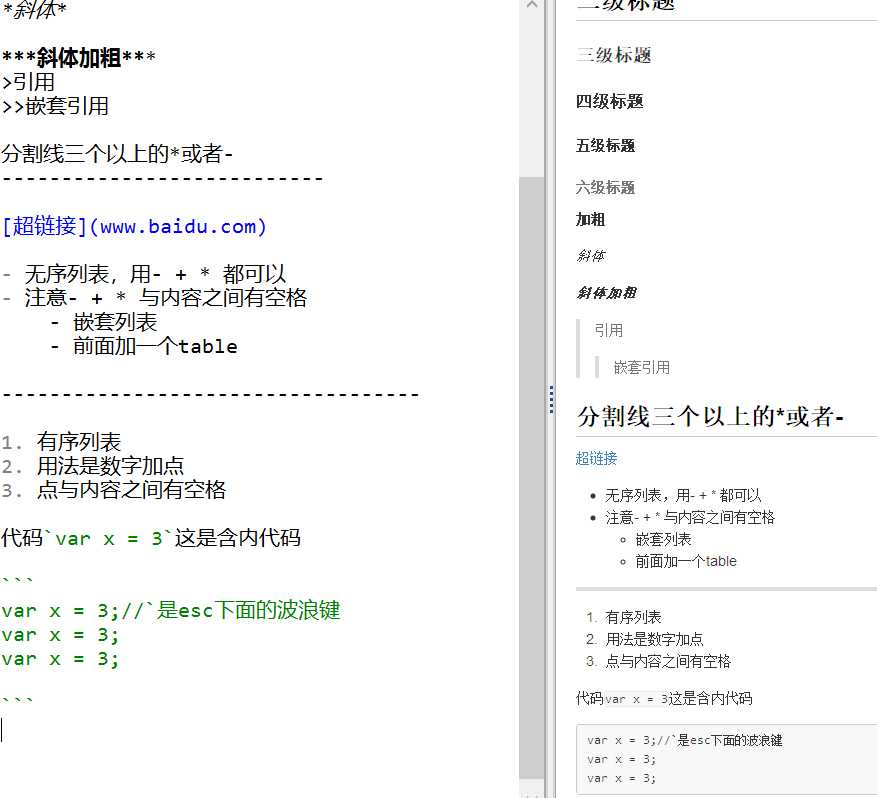Screen dimensions: 877x798
Task: Click the 四级标题 heading in the preview
Action: (x=610, y=101)
